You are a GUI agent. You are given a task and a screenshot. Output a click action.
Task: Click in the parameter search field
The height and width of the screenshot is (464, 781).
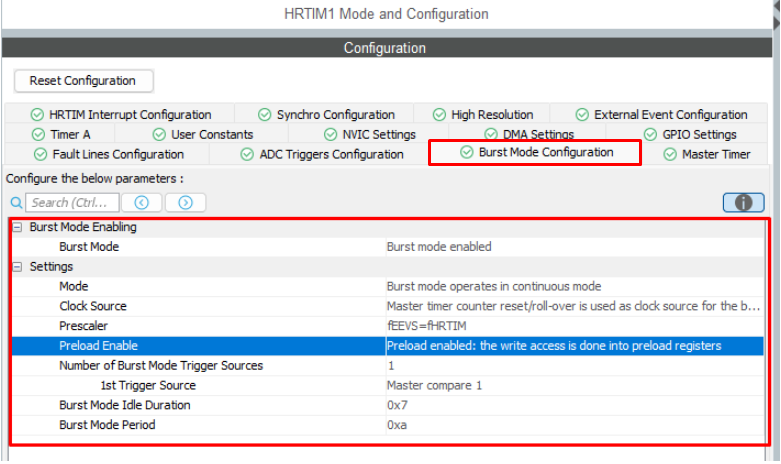click(x=73, y=203)
